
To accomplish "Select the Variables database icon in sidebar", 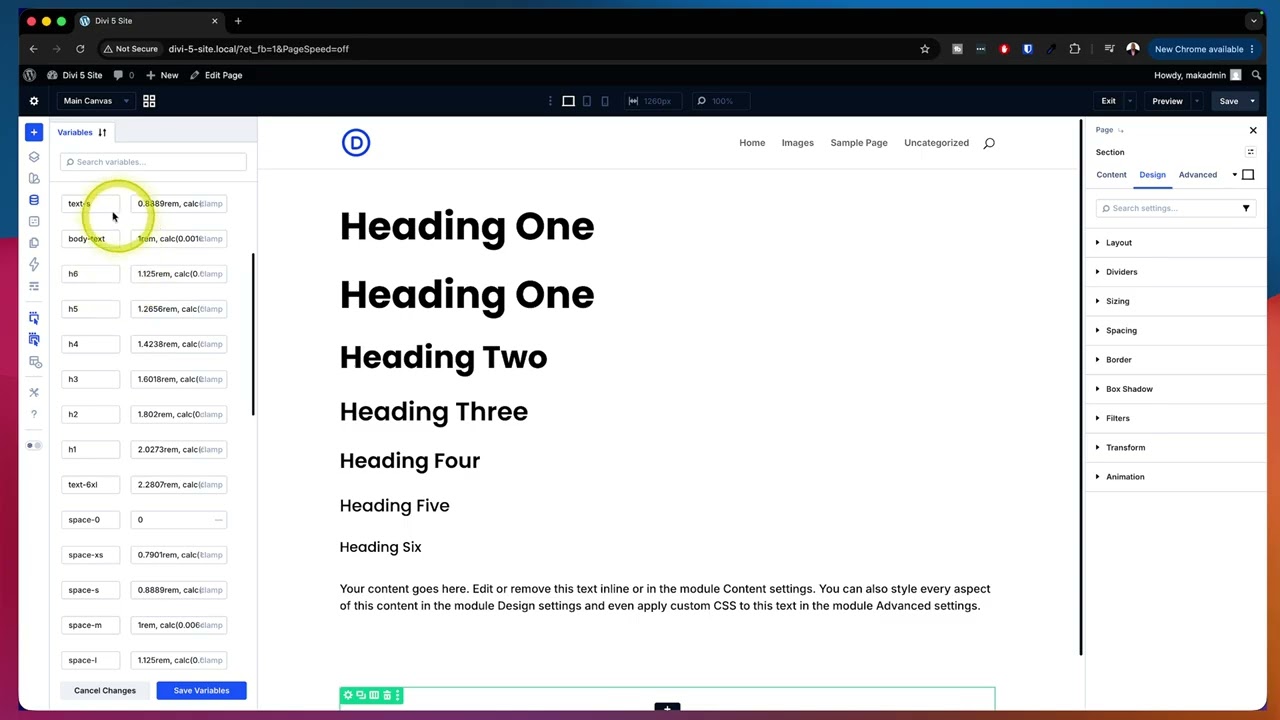I will pos(34,200).
